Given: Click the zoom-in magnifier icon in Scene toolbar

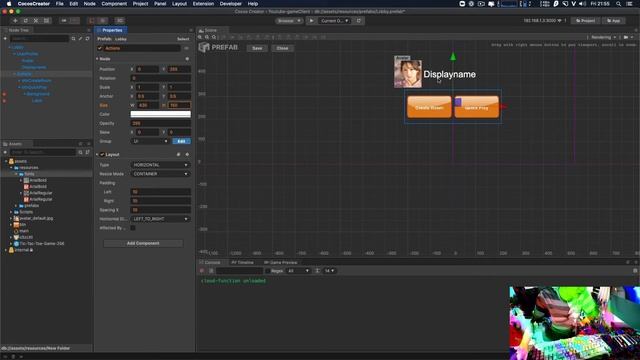Looking at the screenshot, I should (x=200, y=37).
